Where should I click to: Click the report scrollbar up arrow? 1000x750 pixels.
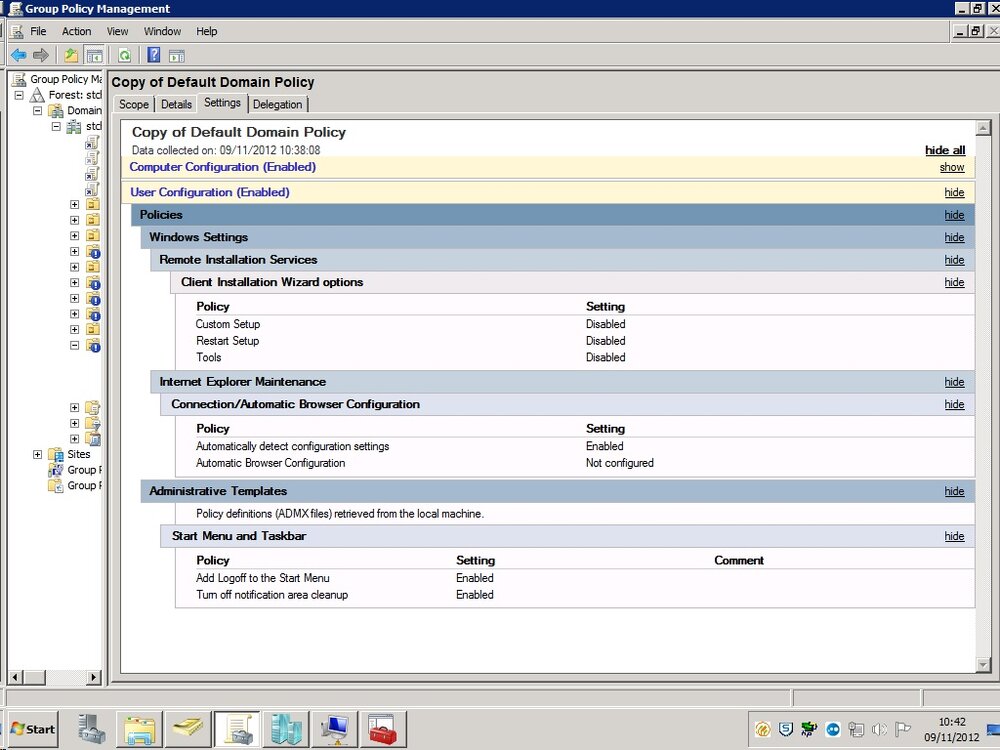(983, 127)
